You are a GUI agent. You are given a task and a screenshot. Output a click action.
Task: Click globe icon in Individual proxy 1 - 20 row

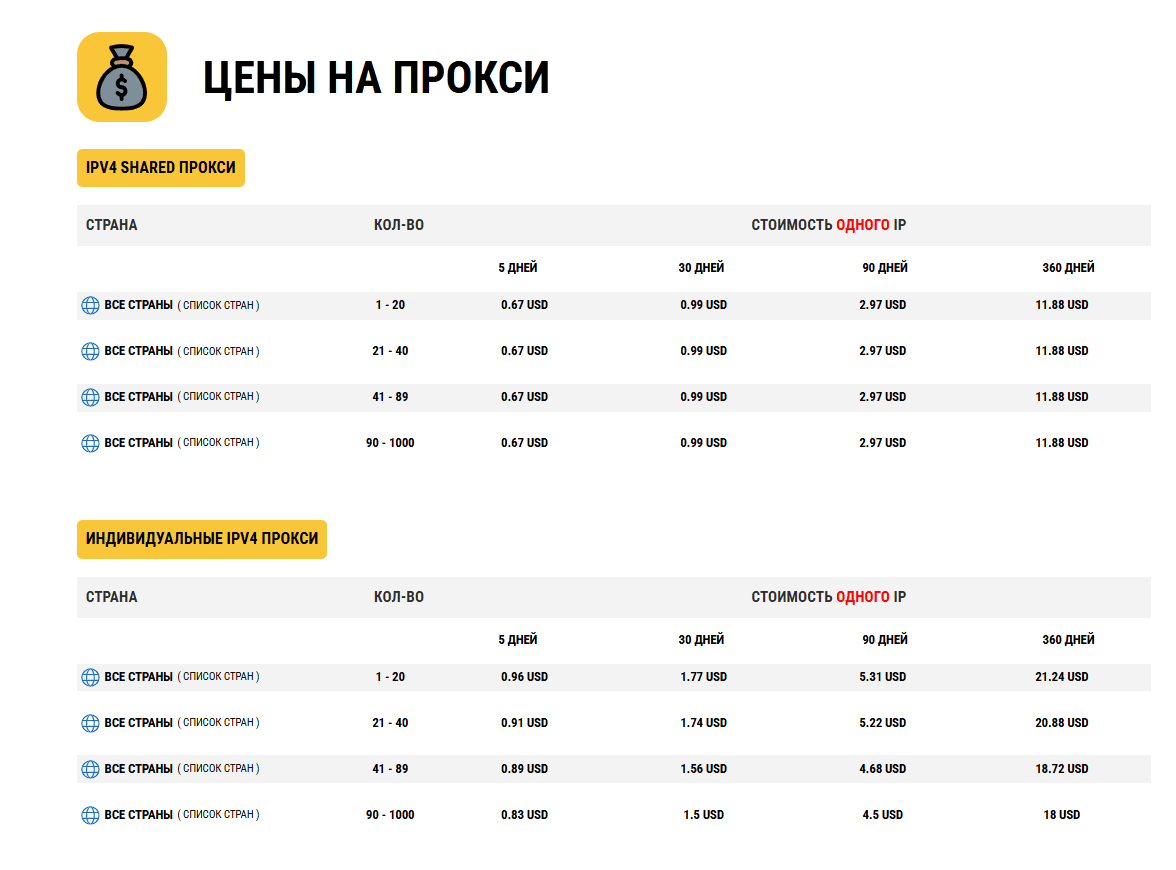point(90,677)
